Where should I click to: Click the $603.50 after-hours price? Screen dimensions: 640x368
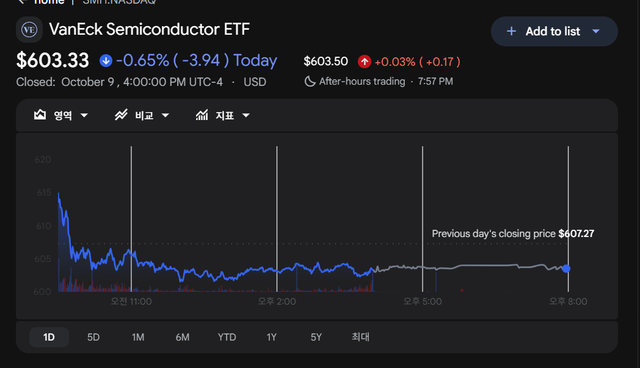pyautogui.click(x=326, y=62)
